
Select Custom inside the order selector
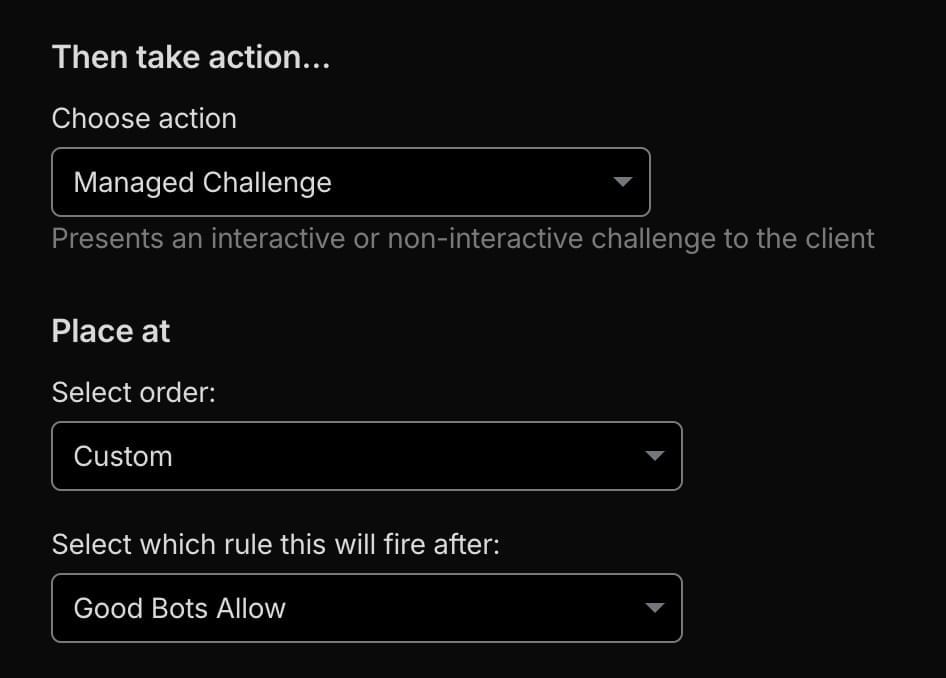(122, 455)
